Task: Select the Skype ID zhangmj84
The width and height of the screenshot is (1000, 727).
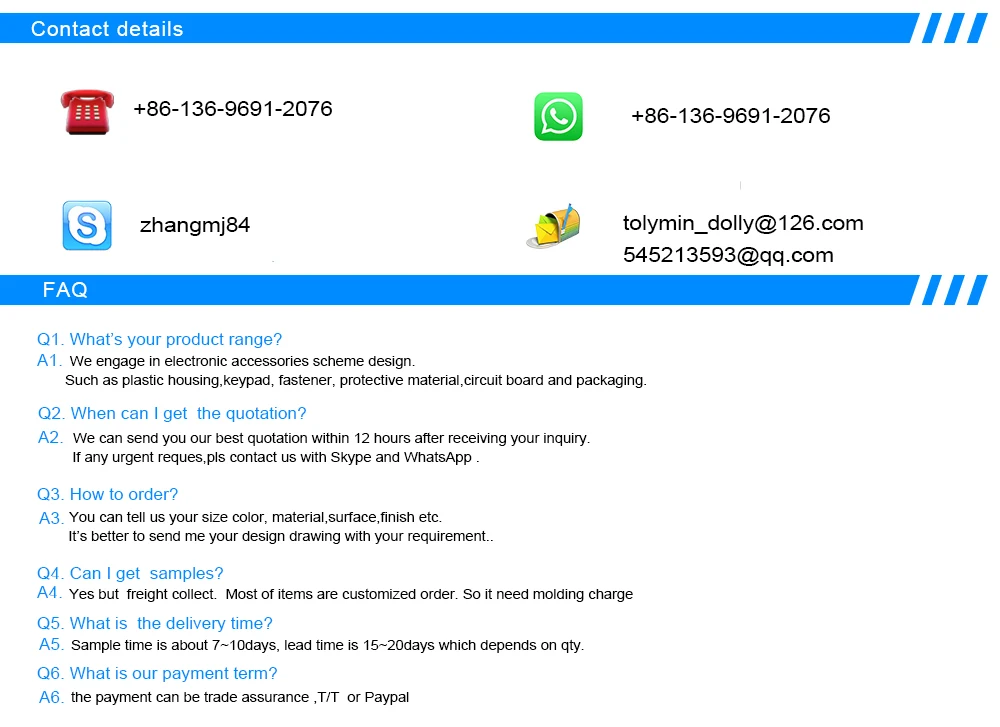Action: tap(195, 225)
